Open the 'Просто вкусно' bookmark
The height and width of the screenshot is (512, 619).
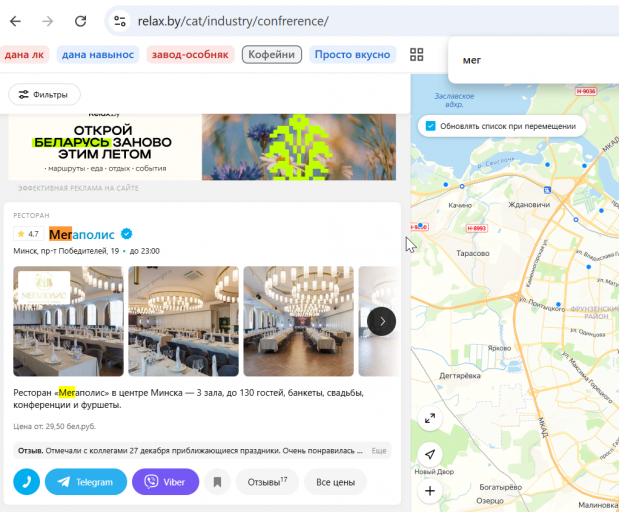pos(352,54)
